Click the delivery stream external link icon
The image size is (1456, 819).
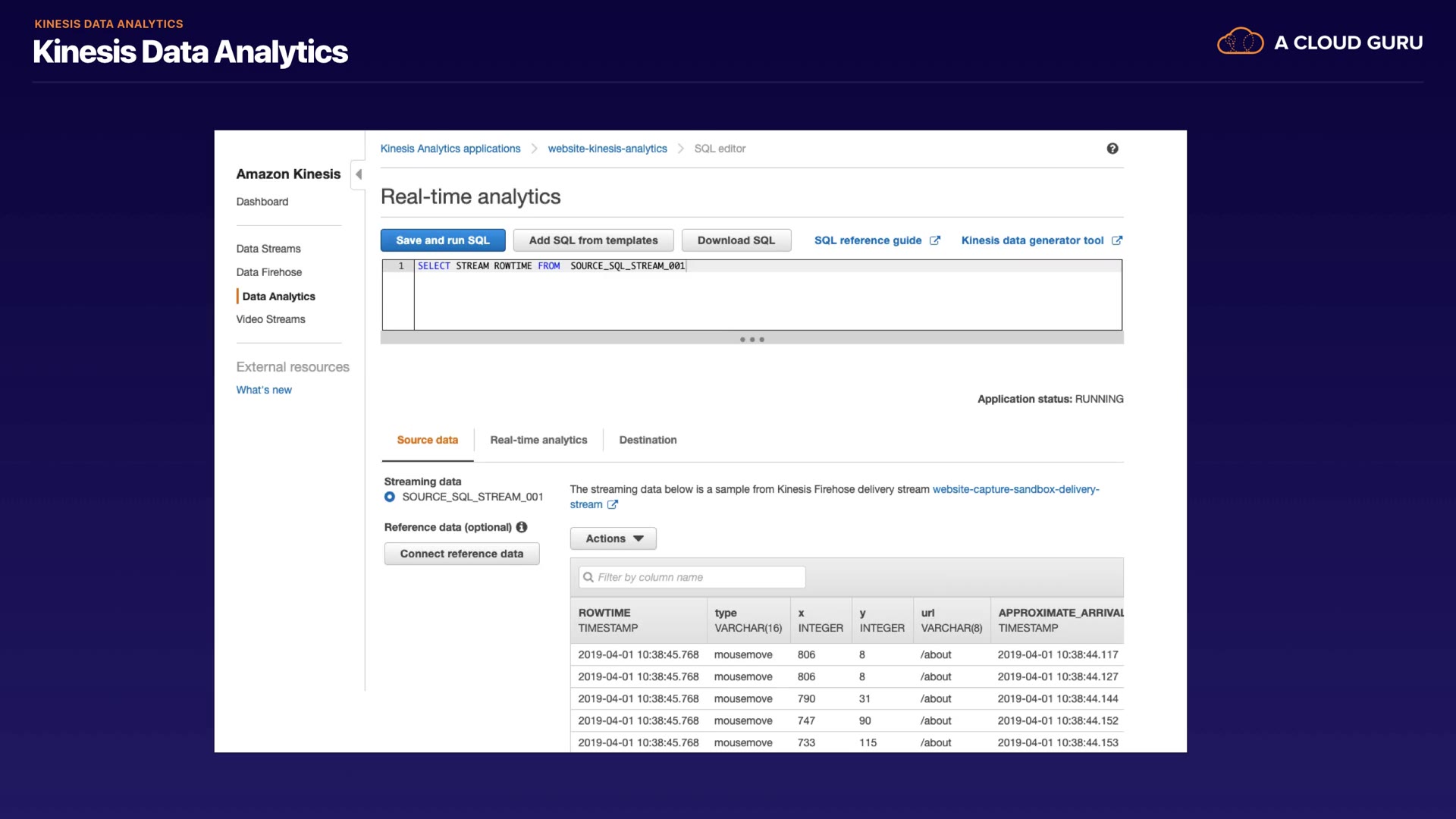pos(613,504)
